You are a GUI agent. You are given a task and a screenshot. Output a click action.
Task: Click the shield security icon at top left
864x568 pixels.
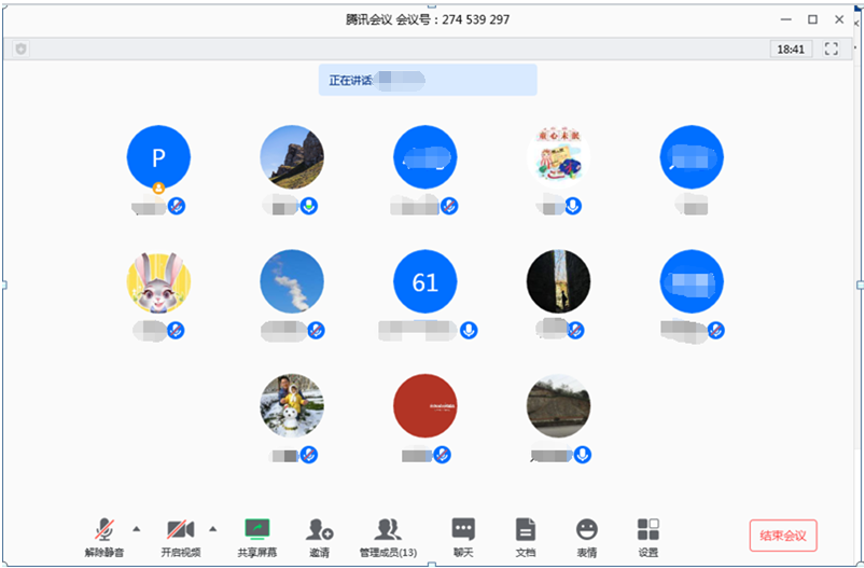coord(21,49)
